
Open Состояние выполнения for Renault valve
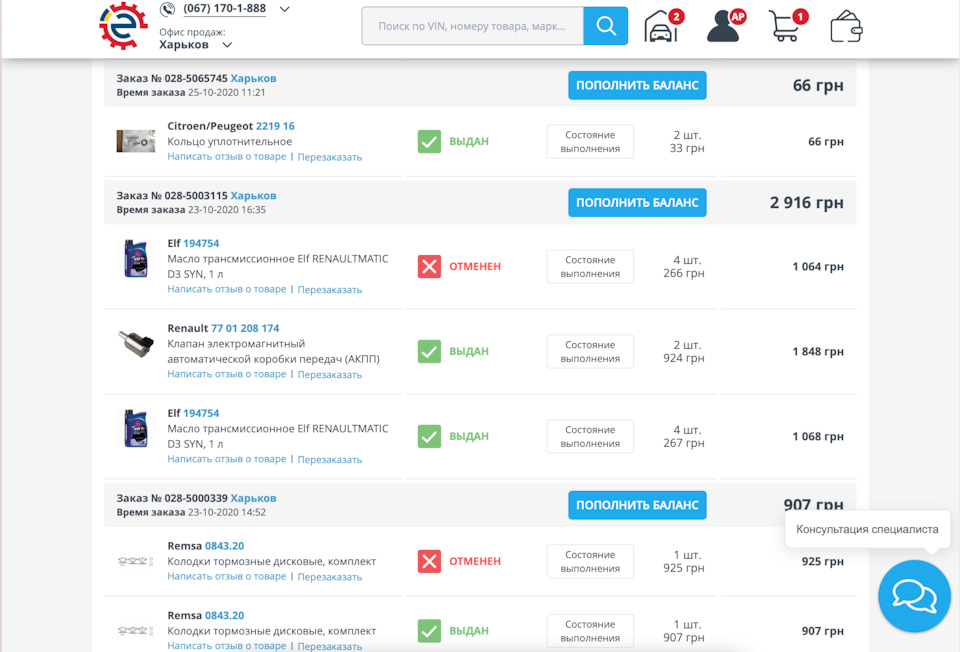point(590,351)
